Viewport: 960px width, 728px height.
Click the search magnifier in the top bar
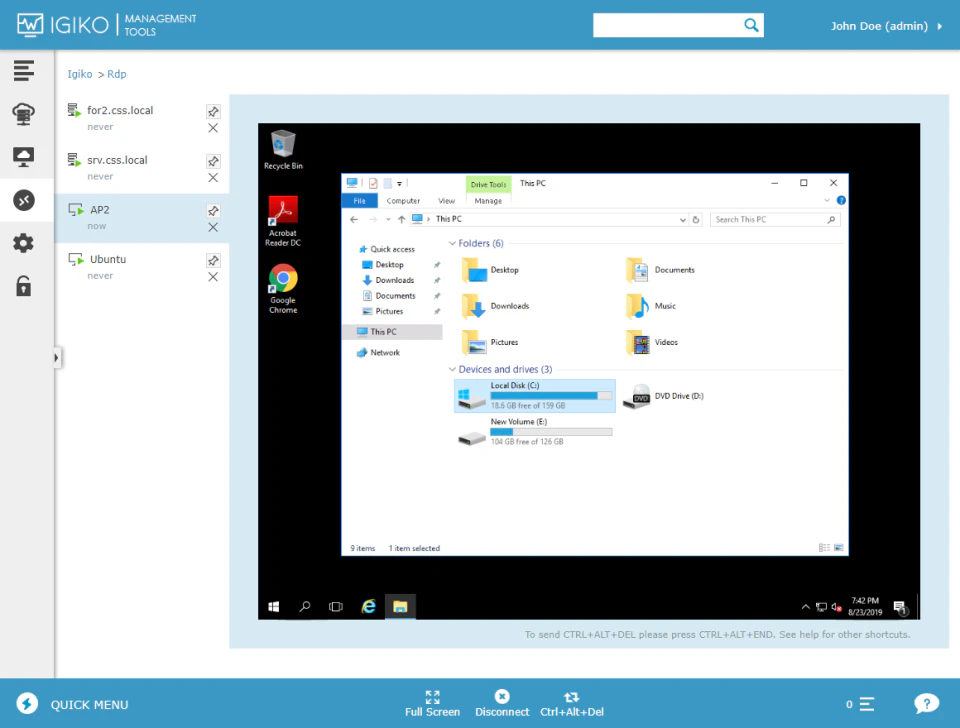751,24
